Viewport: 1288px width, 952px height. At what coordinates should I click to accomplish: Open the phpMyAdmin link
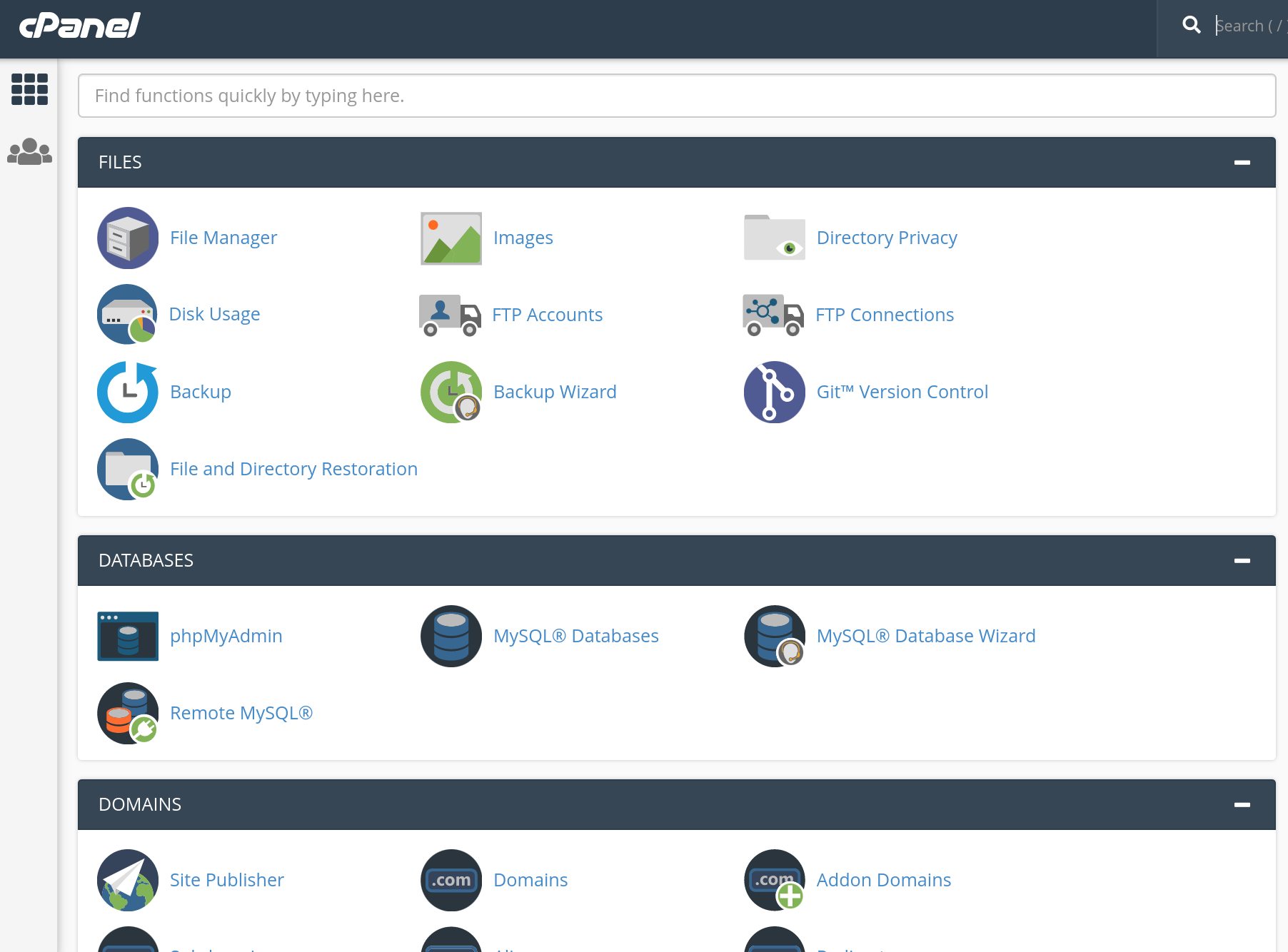click(x=226, y=636)
